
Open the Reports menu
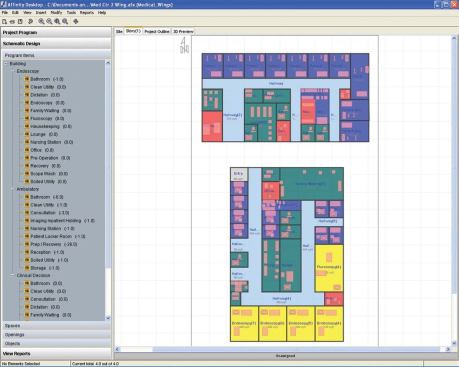tap(87, 13)
